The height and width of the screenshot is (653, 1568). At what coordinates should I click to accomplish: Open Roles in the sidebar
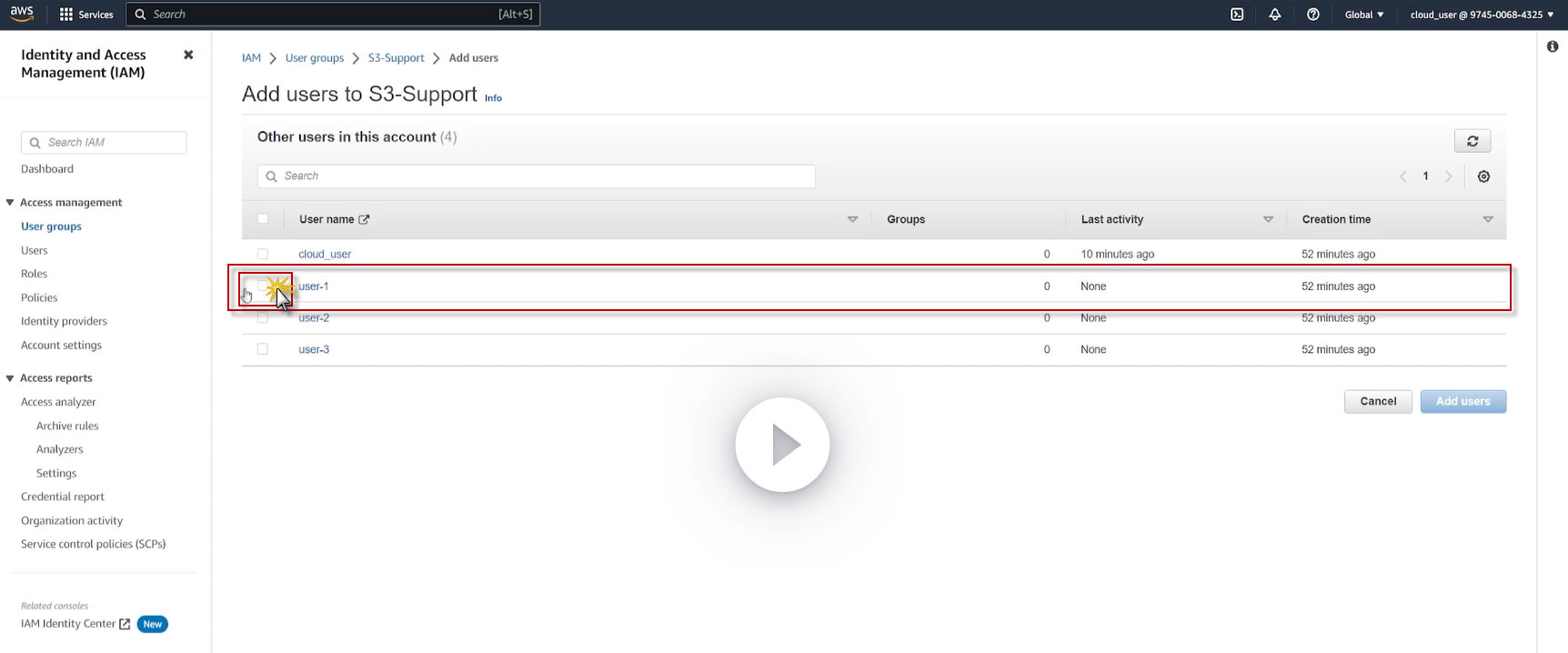pos(34,274)
